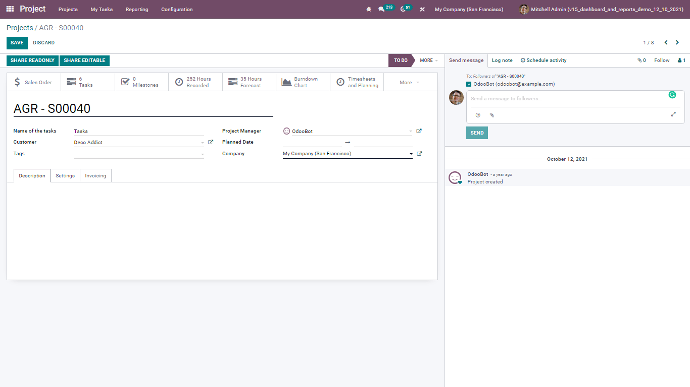Click SHARE EDITABLE button
The height and width of the screenshot is (387, 690).
point(84,60)
